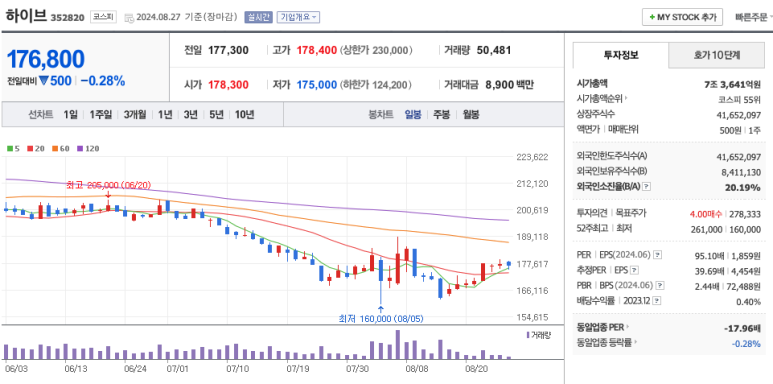
Task: Select the 1주일 line chart period
Action: pyautogui.click(x=101, y=115)
